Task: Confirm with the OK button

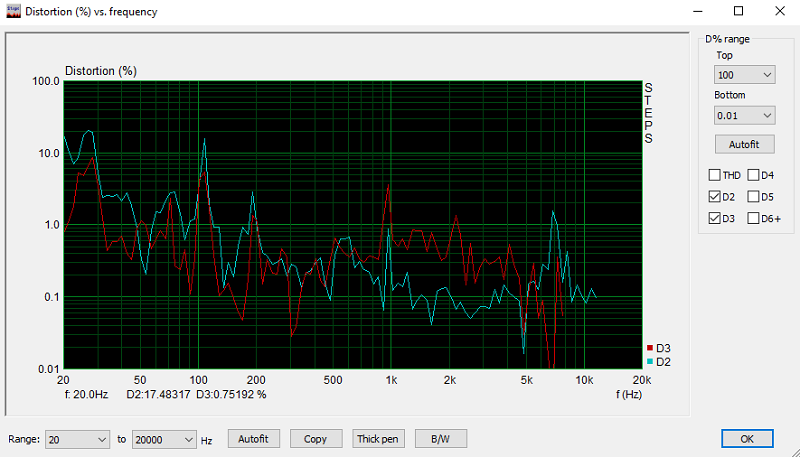Action: click(x=747, y=439)
